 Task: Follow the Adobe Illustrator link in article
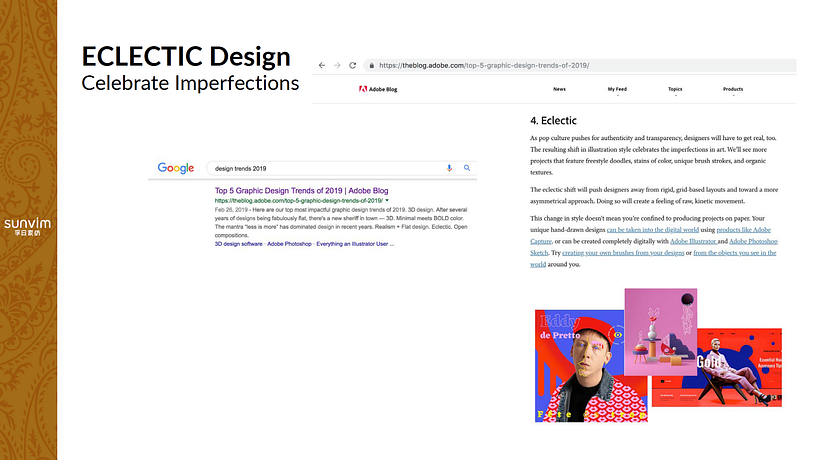point(693,241)
